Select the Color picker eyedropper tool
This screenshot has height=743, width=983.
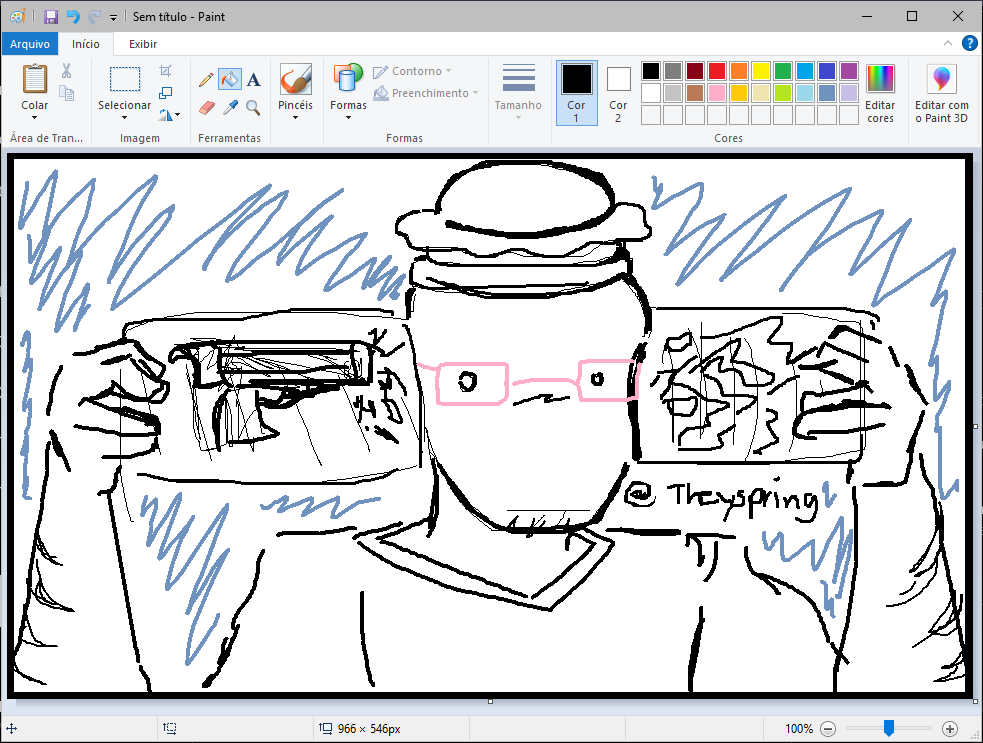[x=230, y=108]
